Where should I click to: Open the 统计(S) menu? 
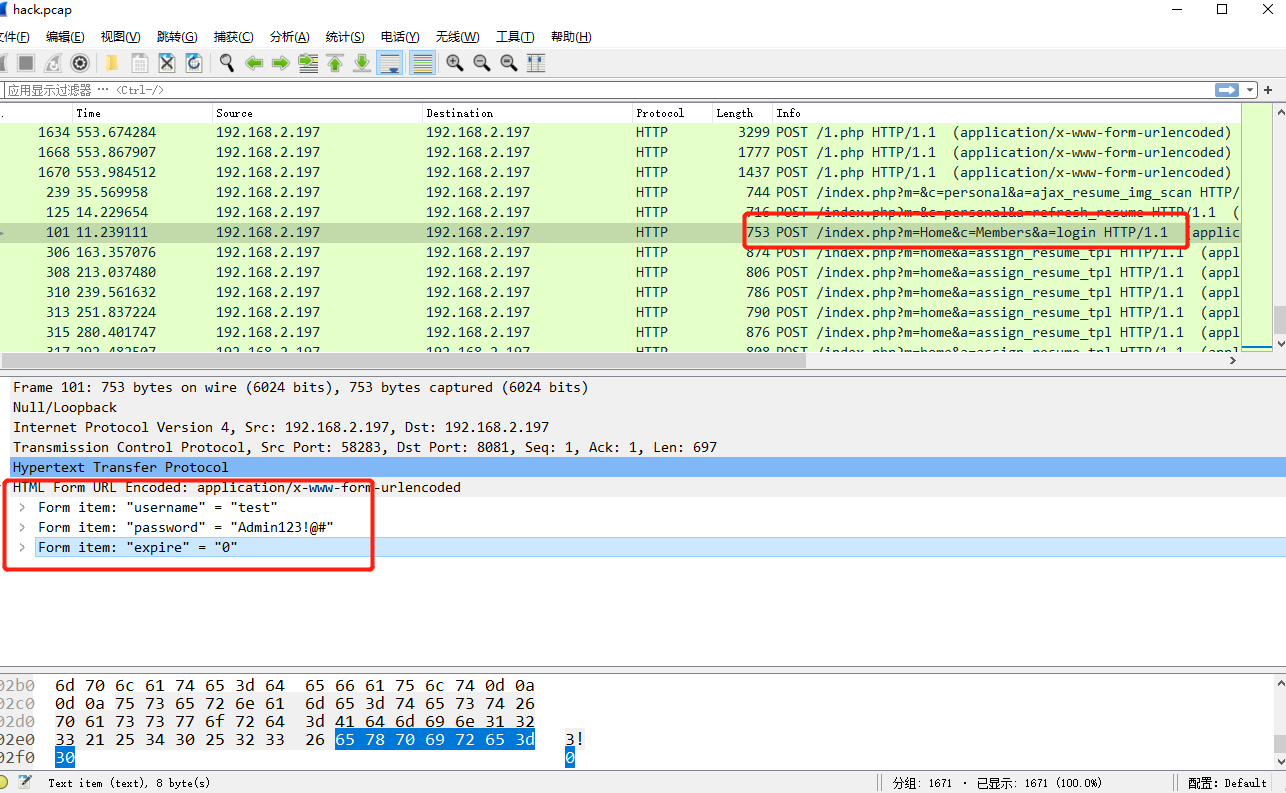click(x=345, y=37)
